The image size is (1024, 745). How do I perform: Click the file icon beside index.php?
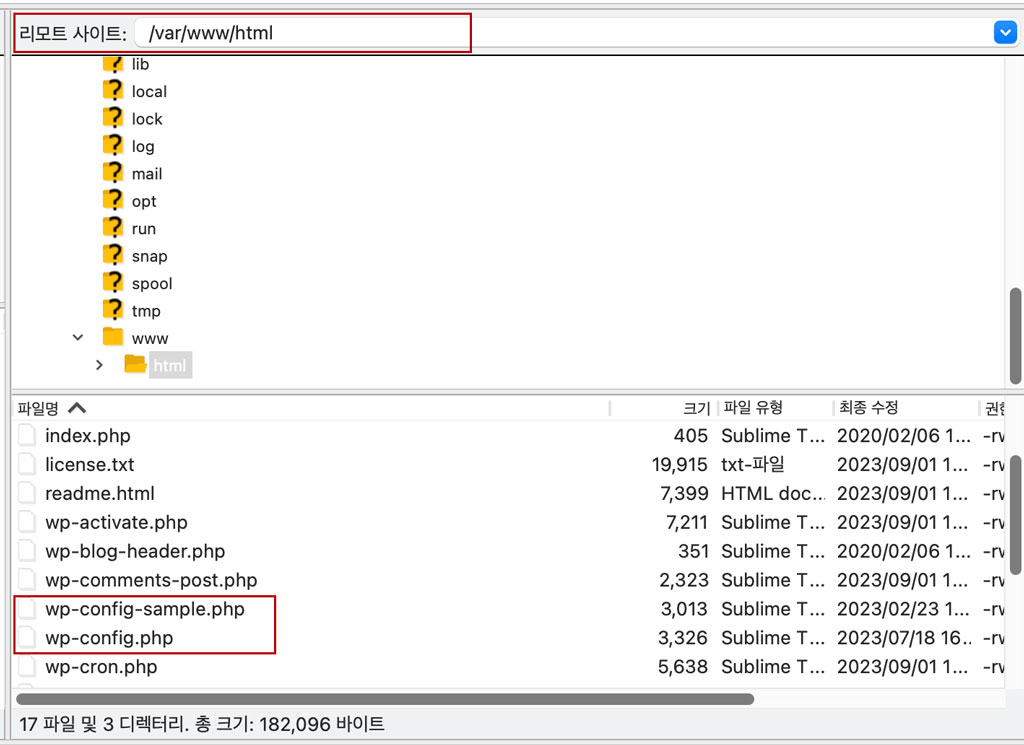pyautogui.click(x=27, y=436)
